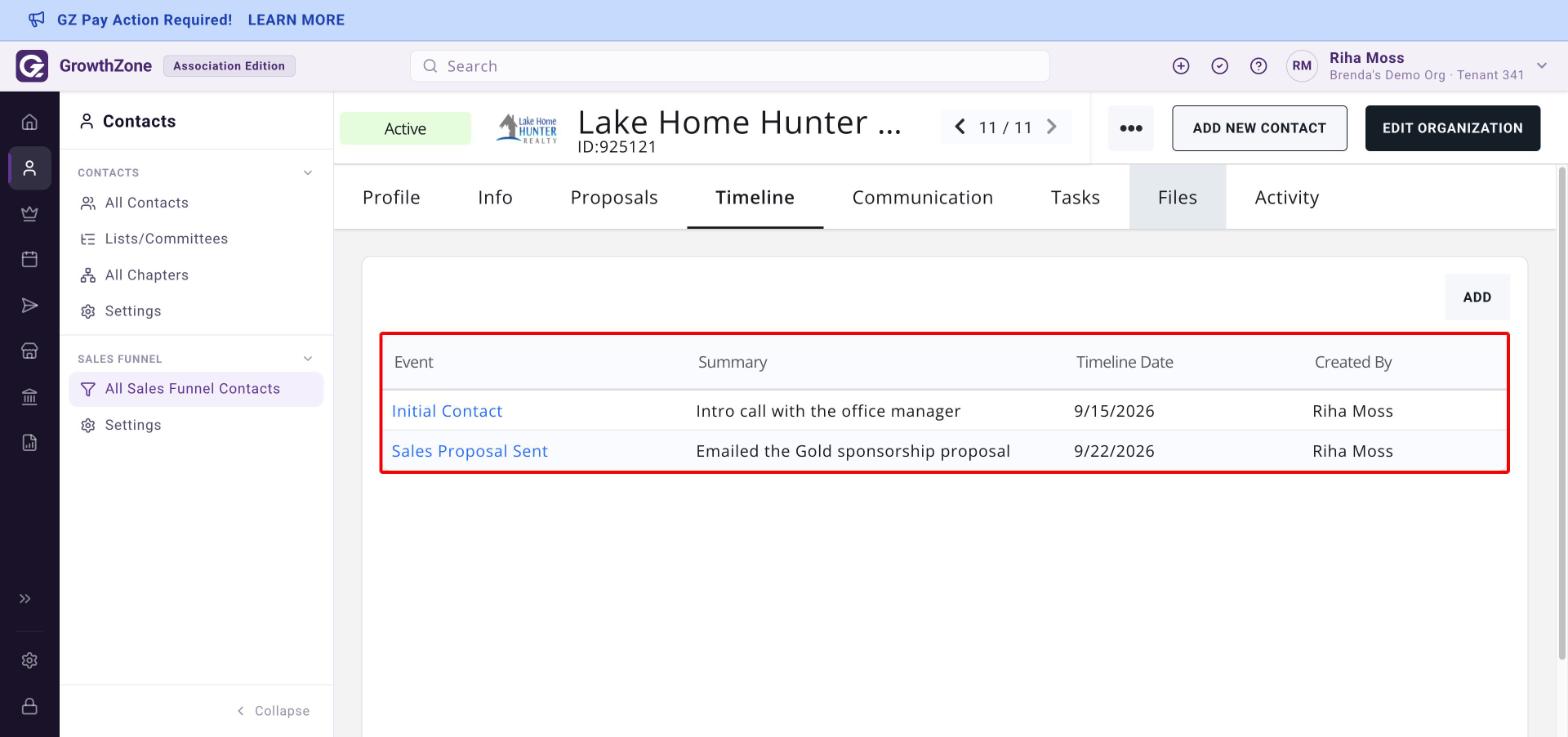Image resolution: width=1568 pixels, height=737 pixels.
Task: Open the Initial Contact event link
Action: (447, 411)
